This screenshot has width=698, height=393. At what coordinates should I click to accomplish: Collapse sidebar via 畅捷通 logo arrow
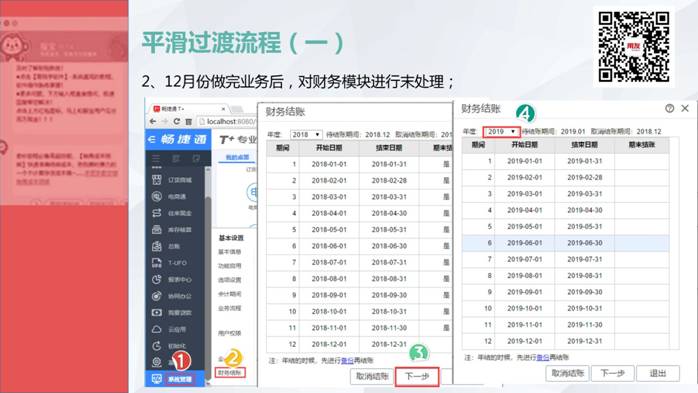151,139
